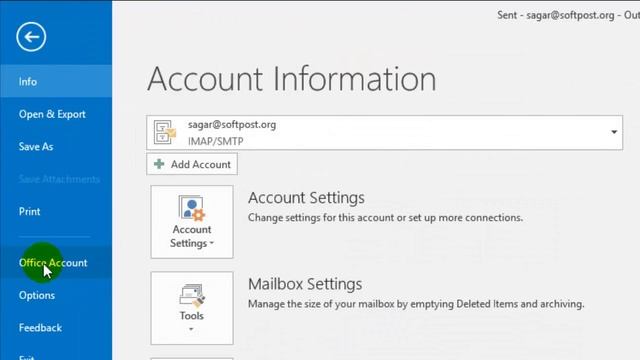Open the Open & Export menu
This screenshot has height=360, width=640.
[x=56, y=114]
